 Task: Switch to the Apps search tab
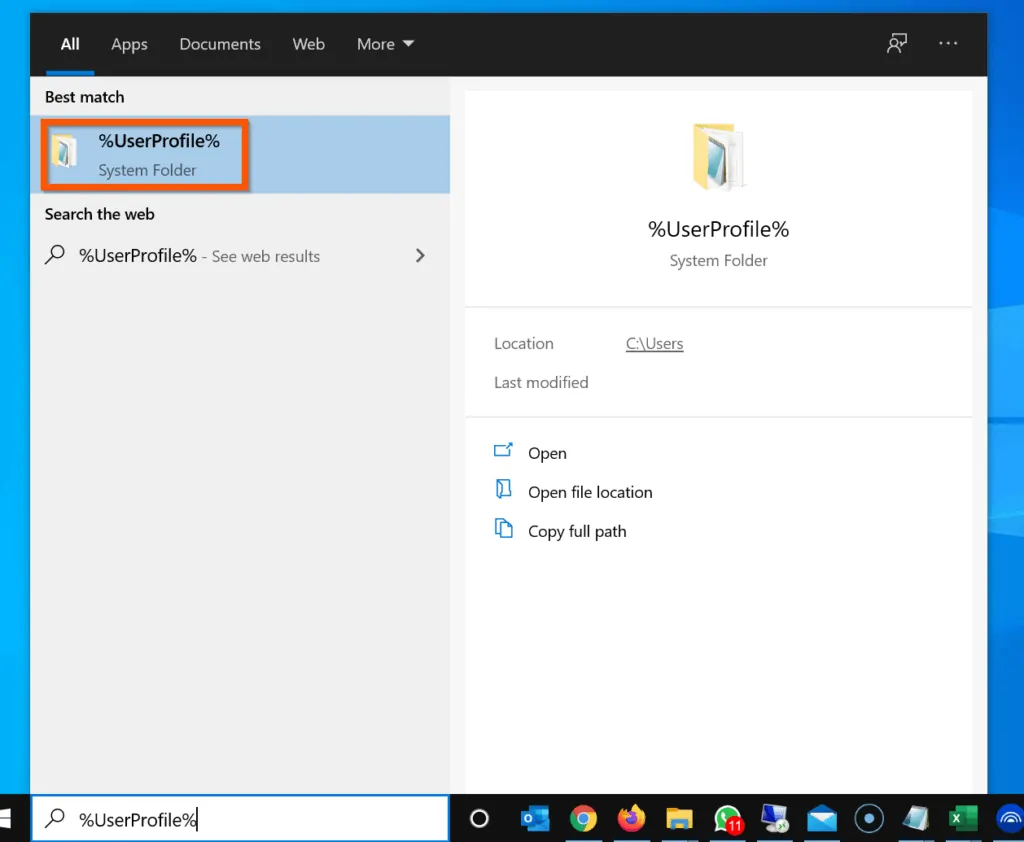click(129, 44)
